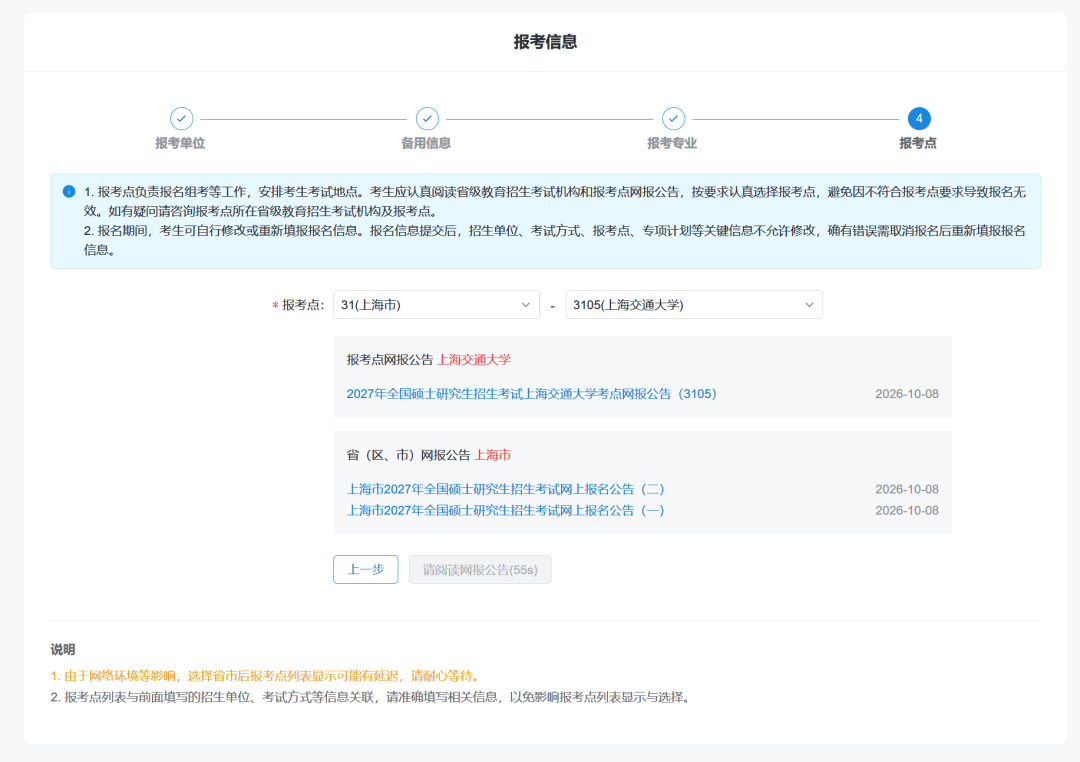Go back with the 上一步 button

click(x=366, y=570)
